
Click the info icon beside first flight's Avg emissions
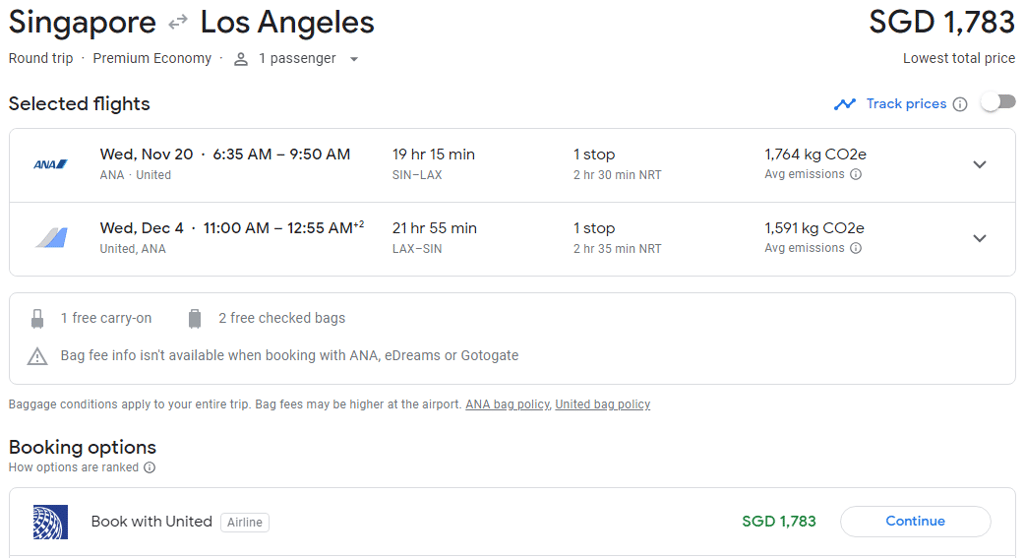[856, 174]
